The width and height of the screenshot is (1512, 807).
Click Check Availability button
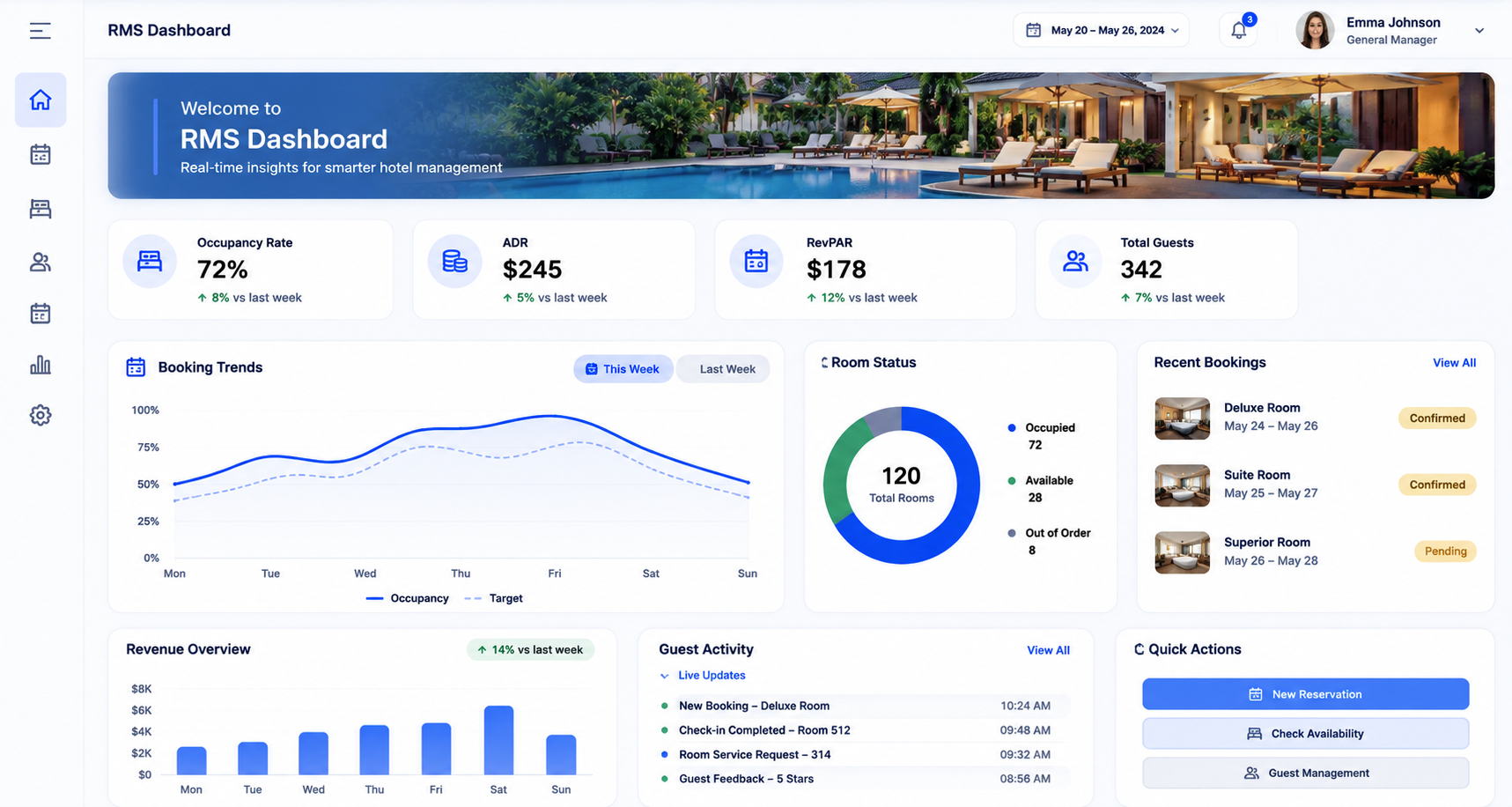tap(1305, 734)
